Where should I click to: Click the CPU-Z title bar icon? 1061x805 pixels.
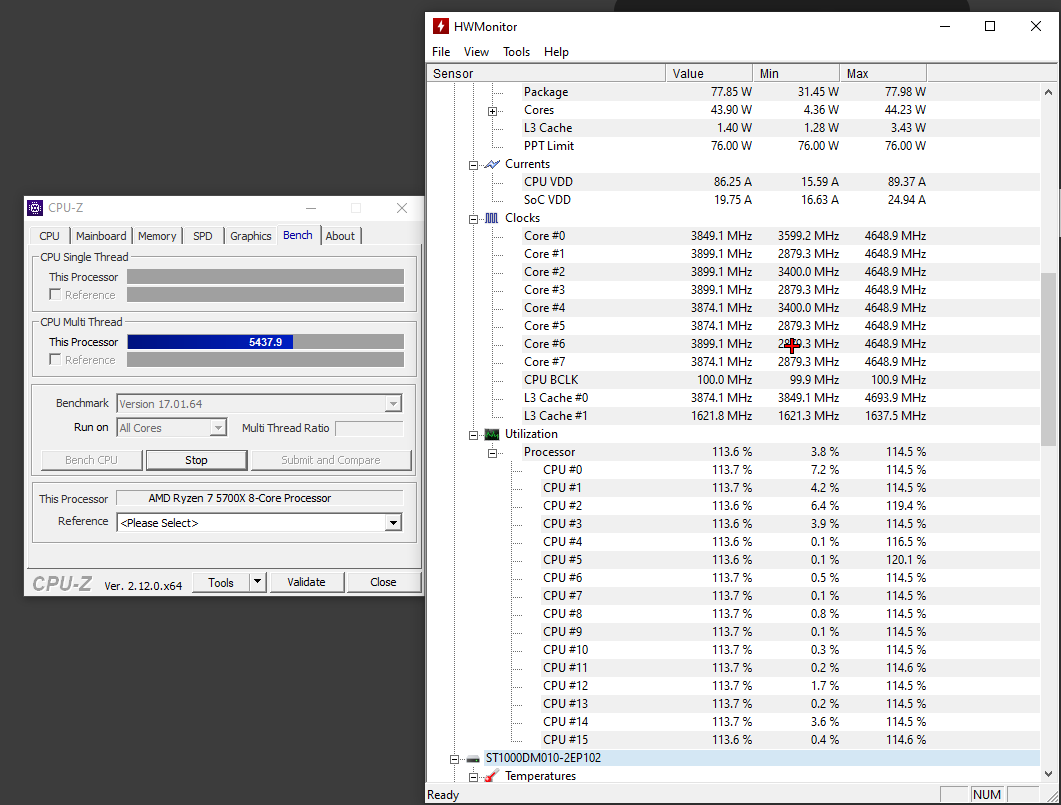[x=35, y=208]
